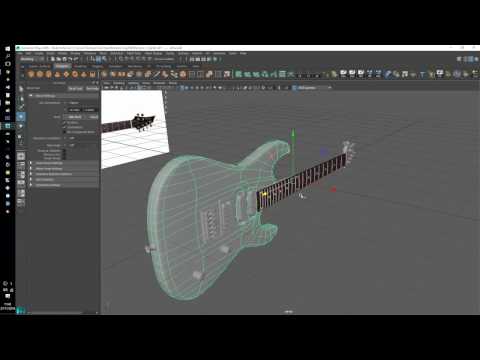Activate the Lasso select tool in toolbox
This screenshot has width=480, height=360.
pos(21,99)
